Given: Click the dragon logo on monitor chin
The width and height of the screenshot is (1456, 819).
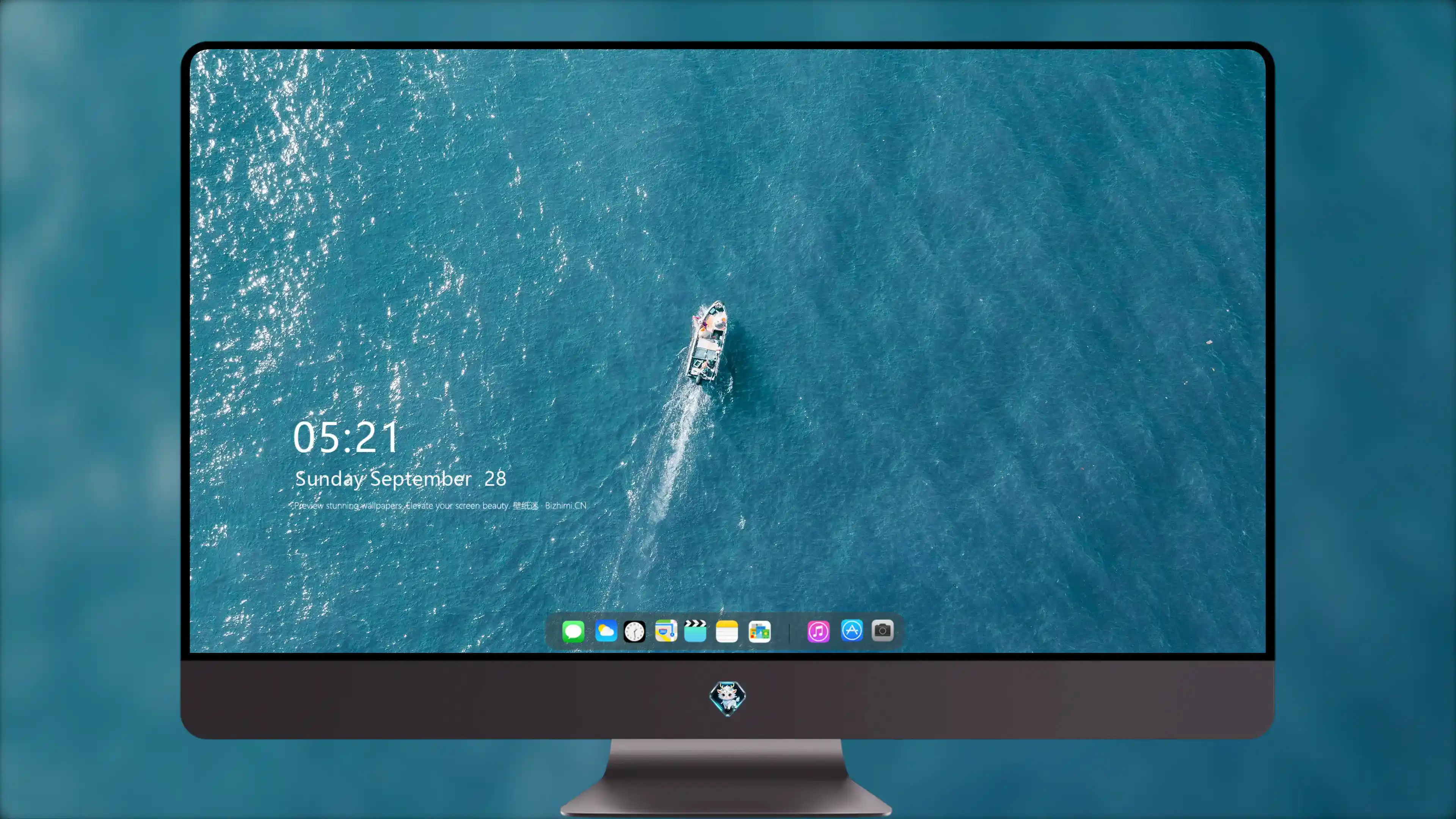Looking at the screenshot, I should (728, 698).
